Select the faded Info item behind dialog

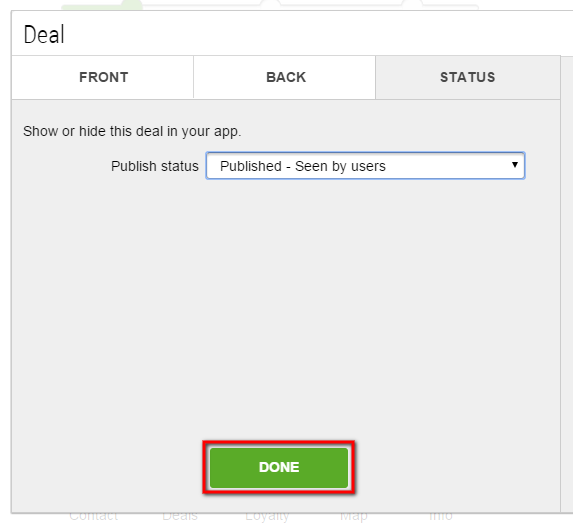(441, 516)
